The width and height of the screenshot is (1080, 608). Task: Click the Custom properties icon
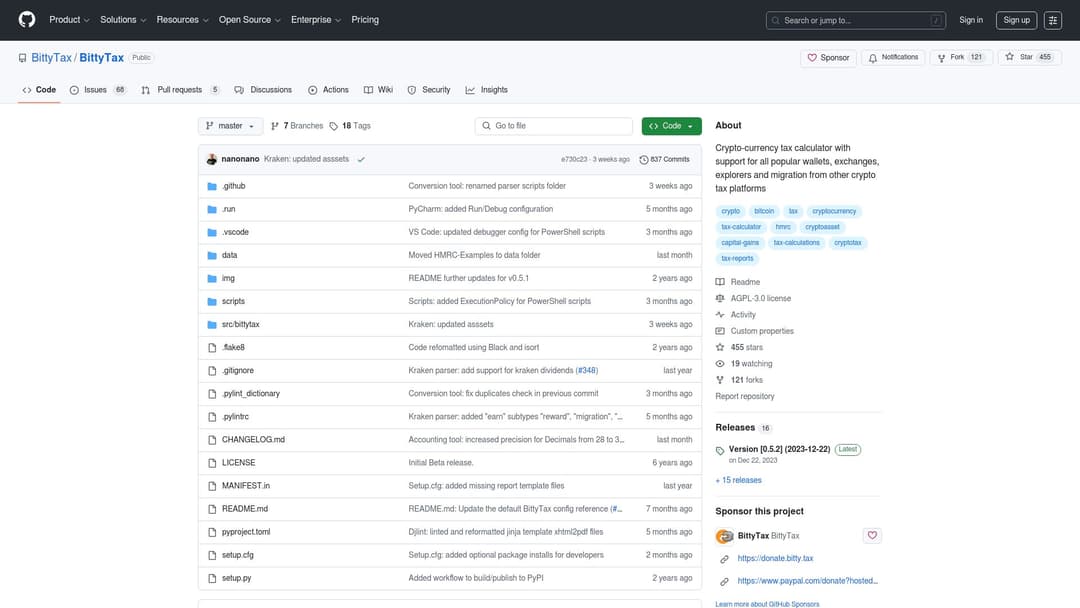click(x=720, y=331)
